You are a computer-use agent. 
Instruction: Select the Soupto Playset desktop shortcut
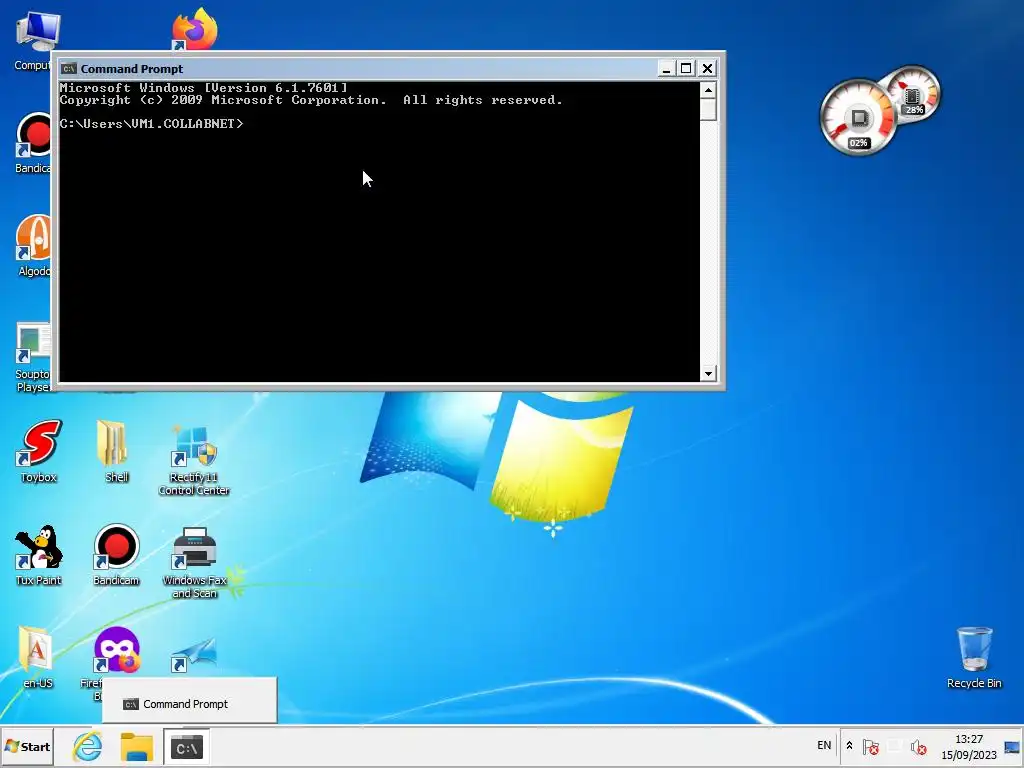(x=33, y=357)
